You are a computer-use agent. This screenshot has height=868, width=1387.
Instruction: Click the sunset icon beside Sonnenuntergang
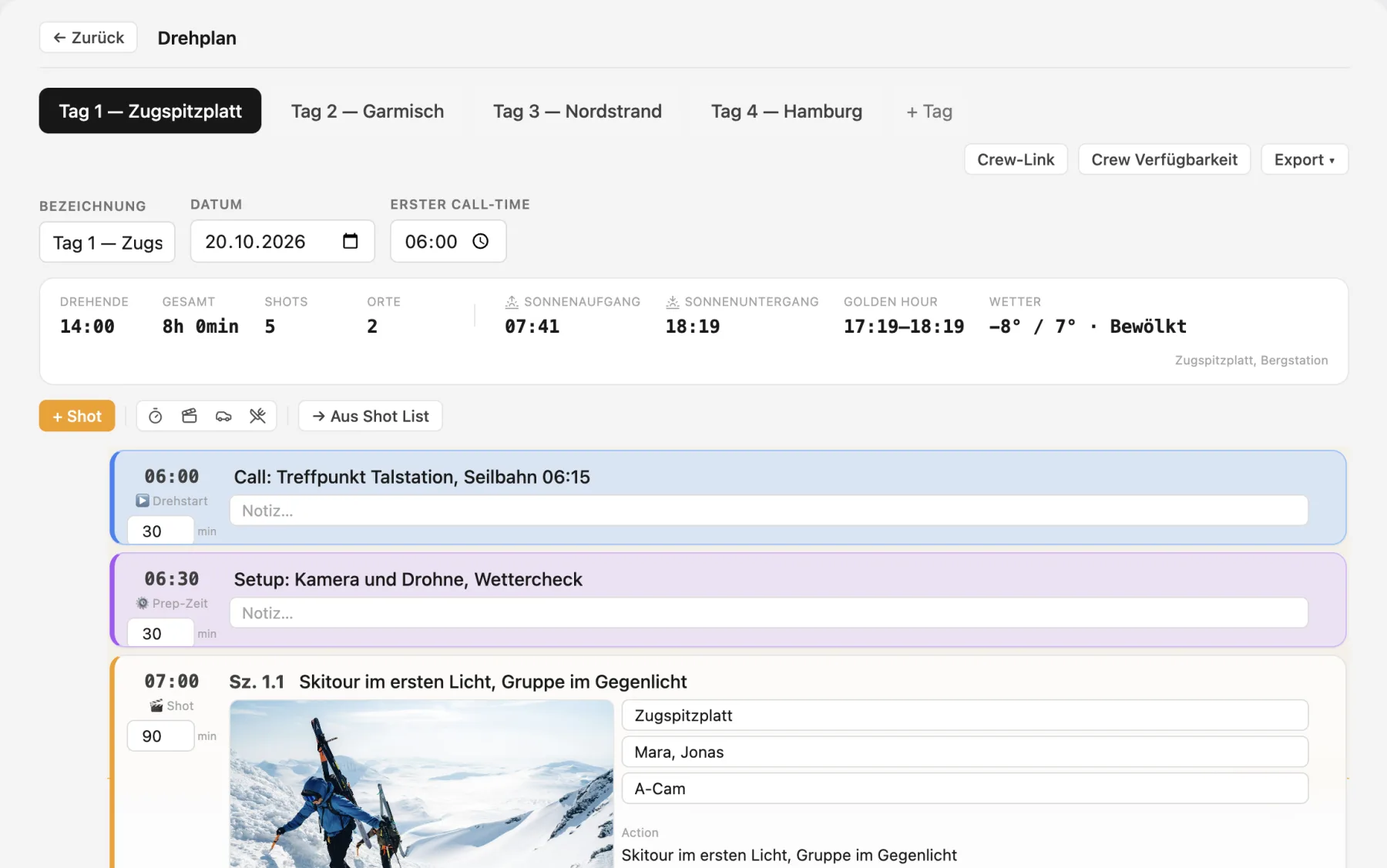click(x=673, y=302)
